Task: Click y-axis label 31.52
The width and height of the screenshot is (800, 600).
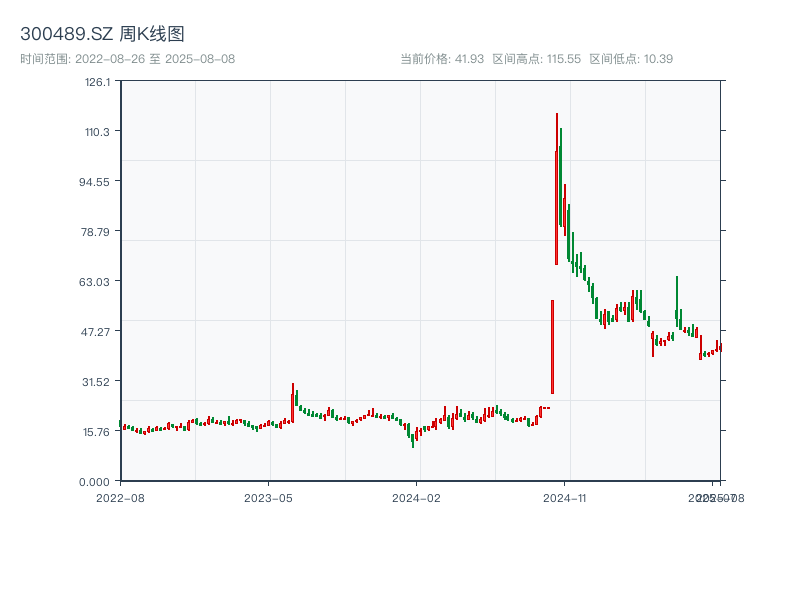Action: pyautogui.click(x=96, y=382)
